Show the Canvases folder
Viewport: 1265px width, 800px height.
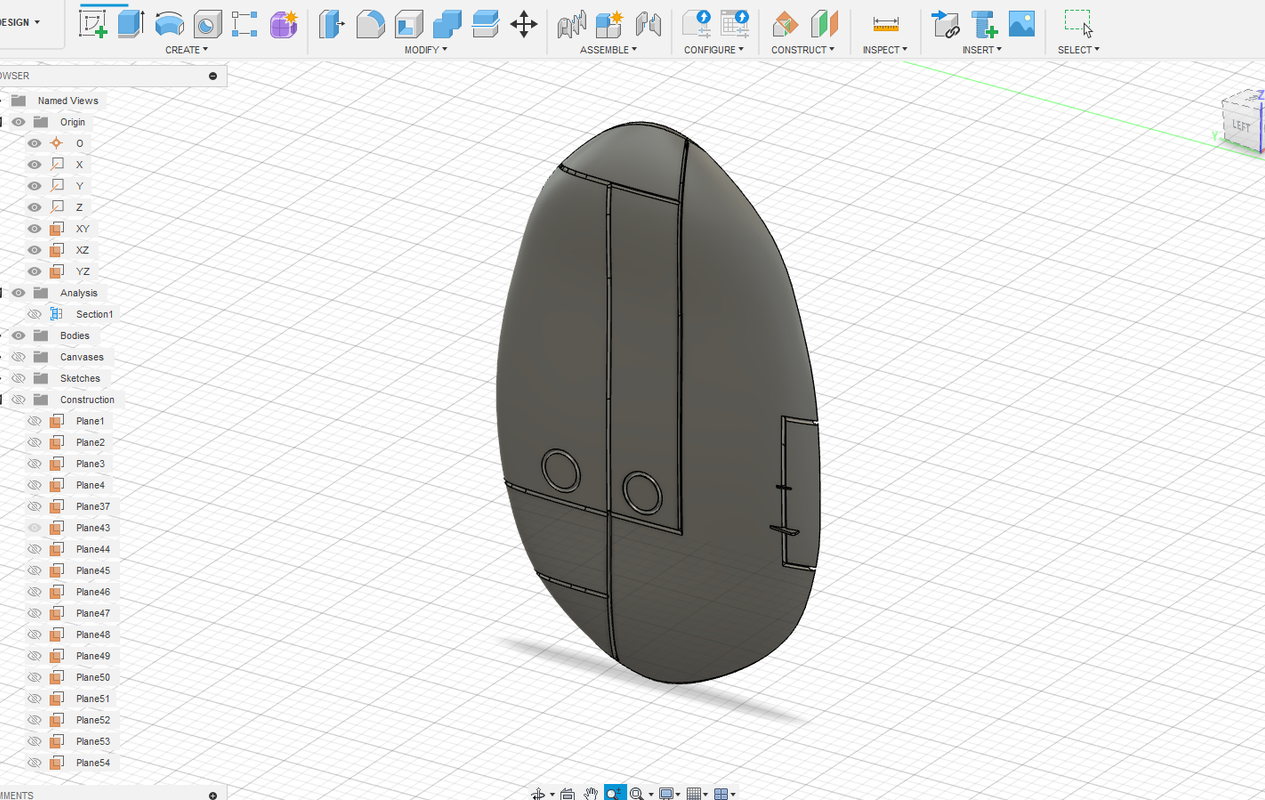click(x=18, y=357)
